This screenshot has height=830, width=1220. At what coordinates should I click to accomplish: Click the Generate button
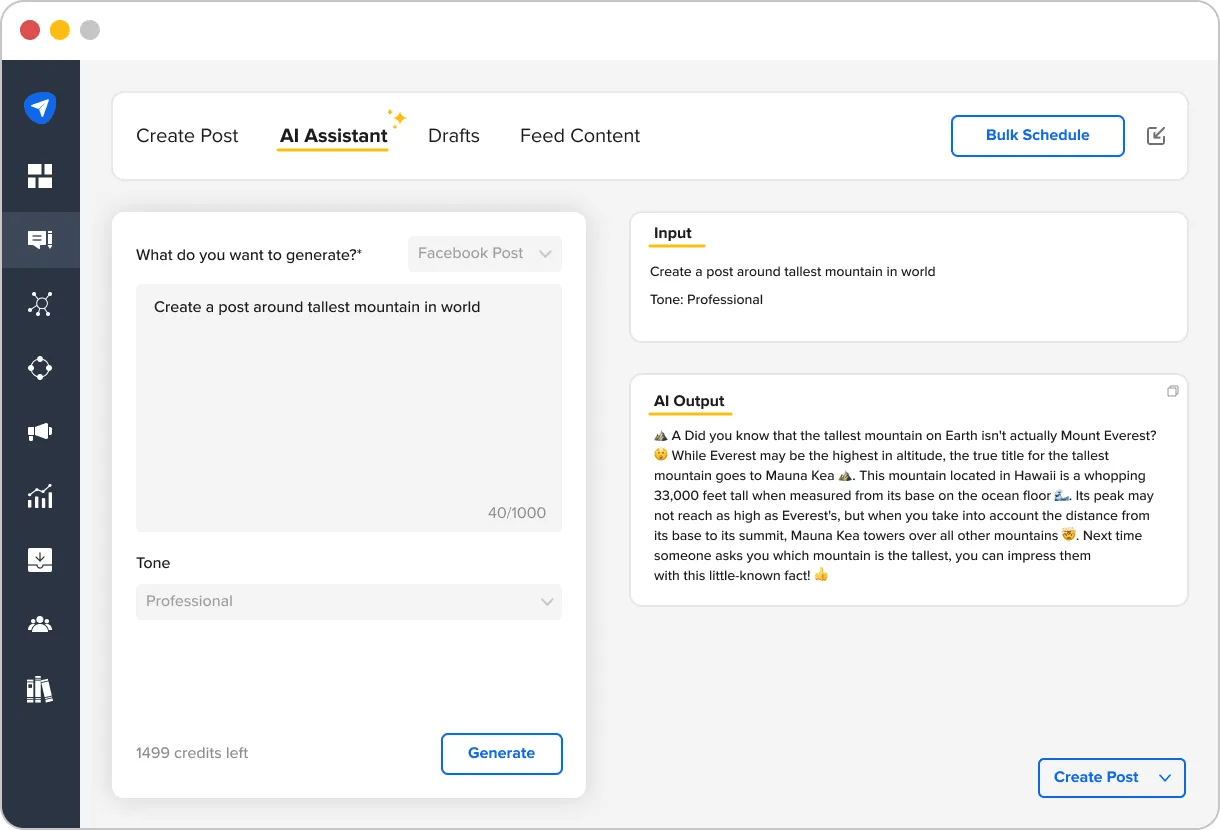(502, 754)
